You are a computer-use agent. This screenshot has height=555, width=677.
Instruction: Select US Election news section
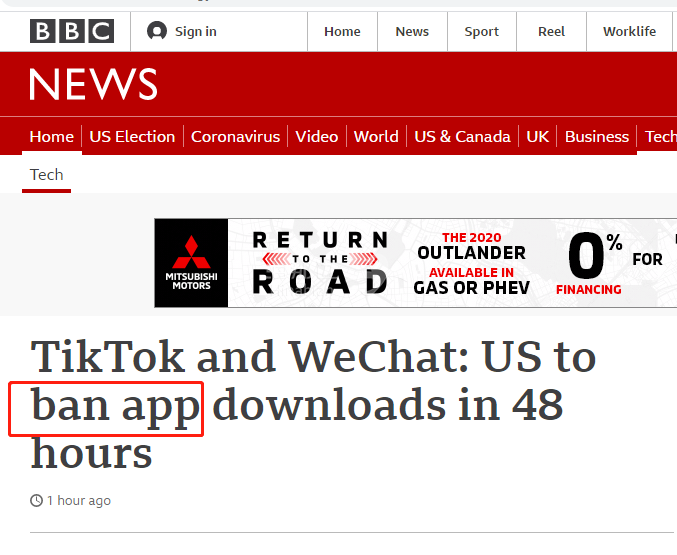[x=132, y=136]
